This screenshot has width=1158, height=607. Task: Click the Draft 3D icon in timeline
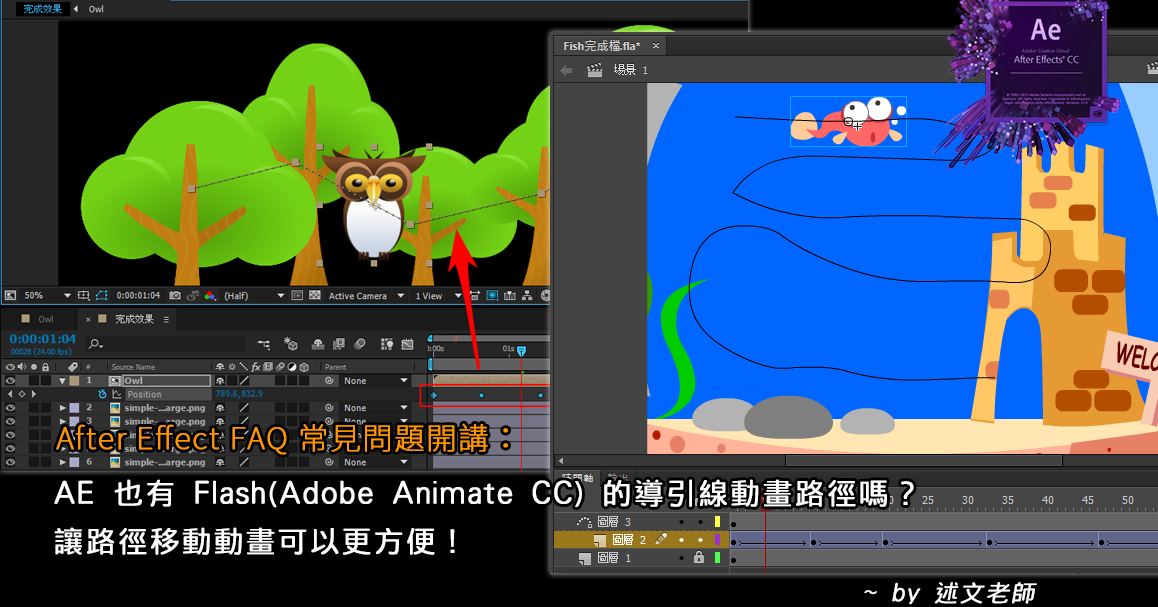click(291, 343)
